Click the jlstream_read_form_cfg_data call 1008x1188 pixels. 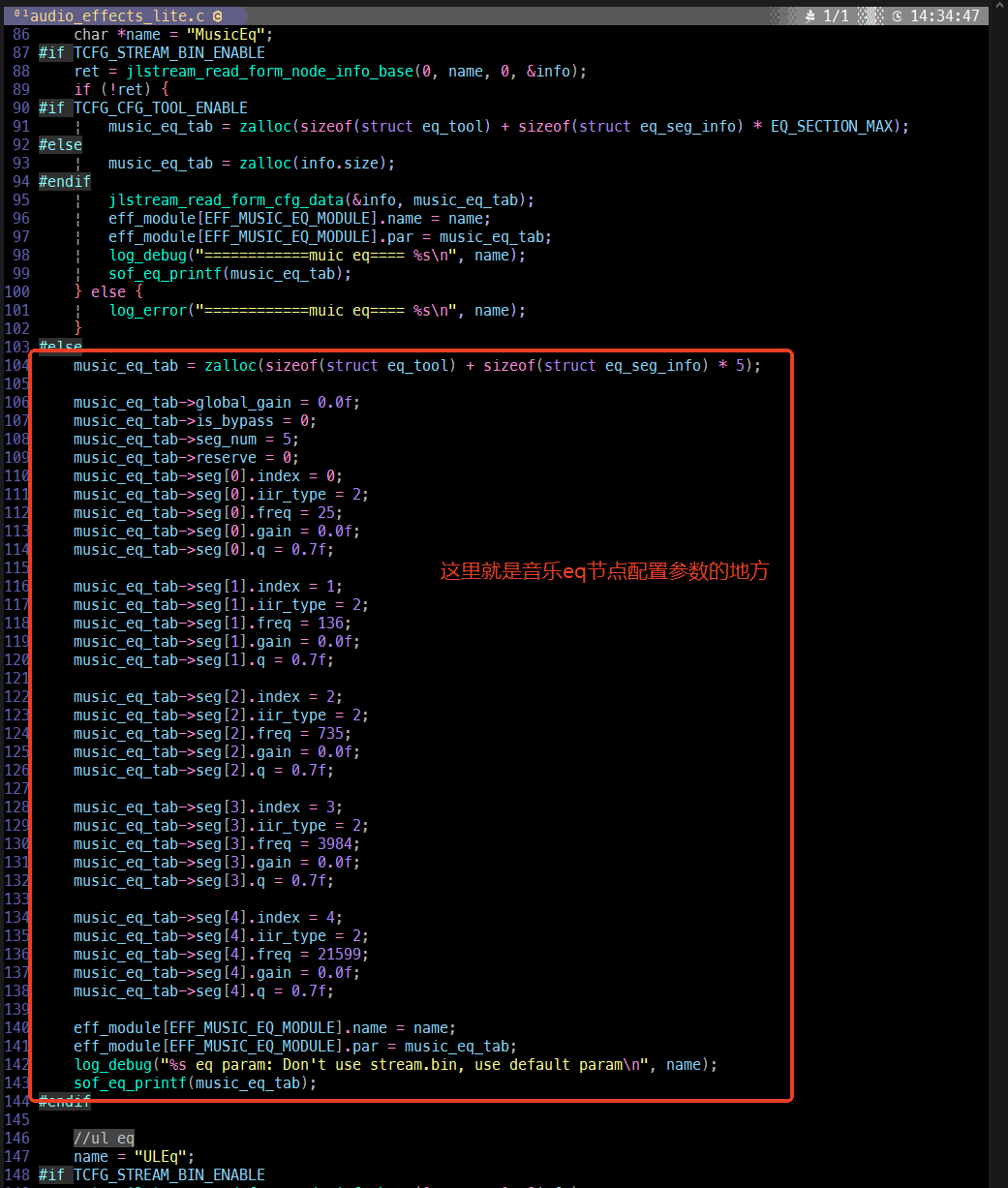321,199
